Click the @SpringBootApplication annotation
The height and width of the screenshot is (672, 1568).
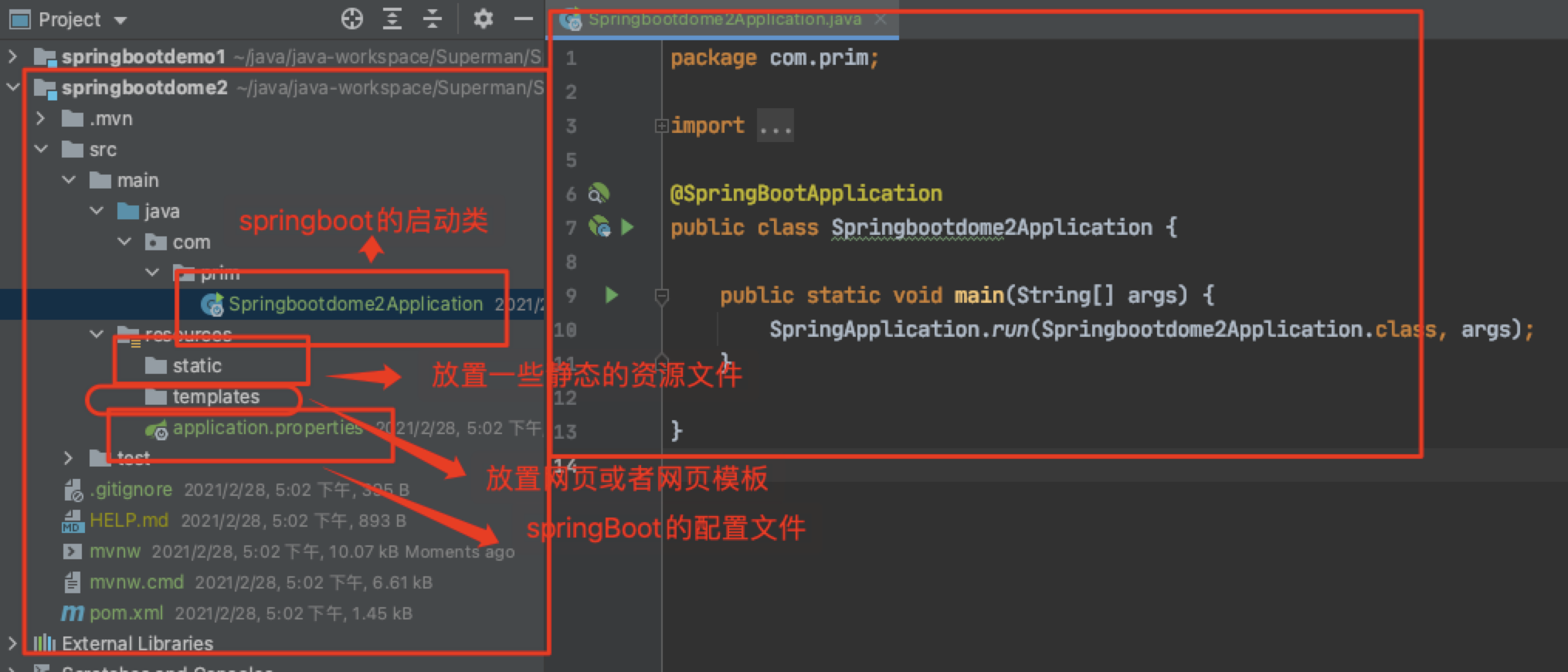coord(806,193)
